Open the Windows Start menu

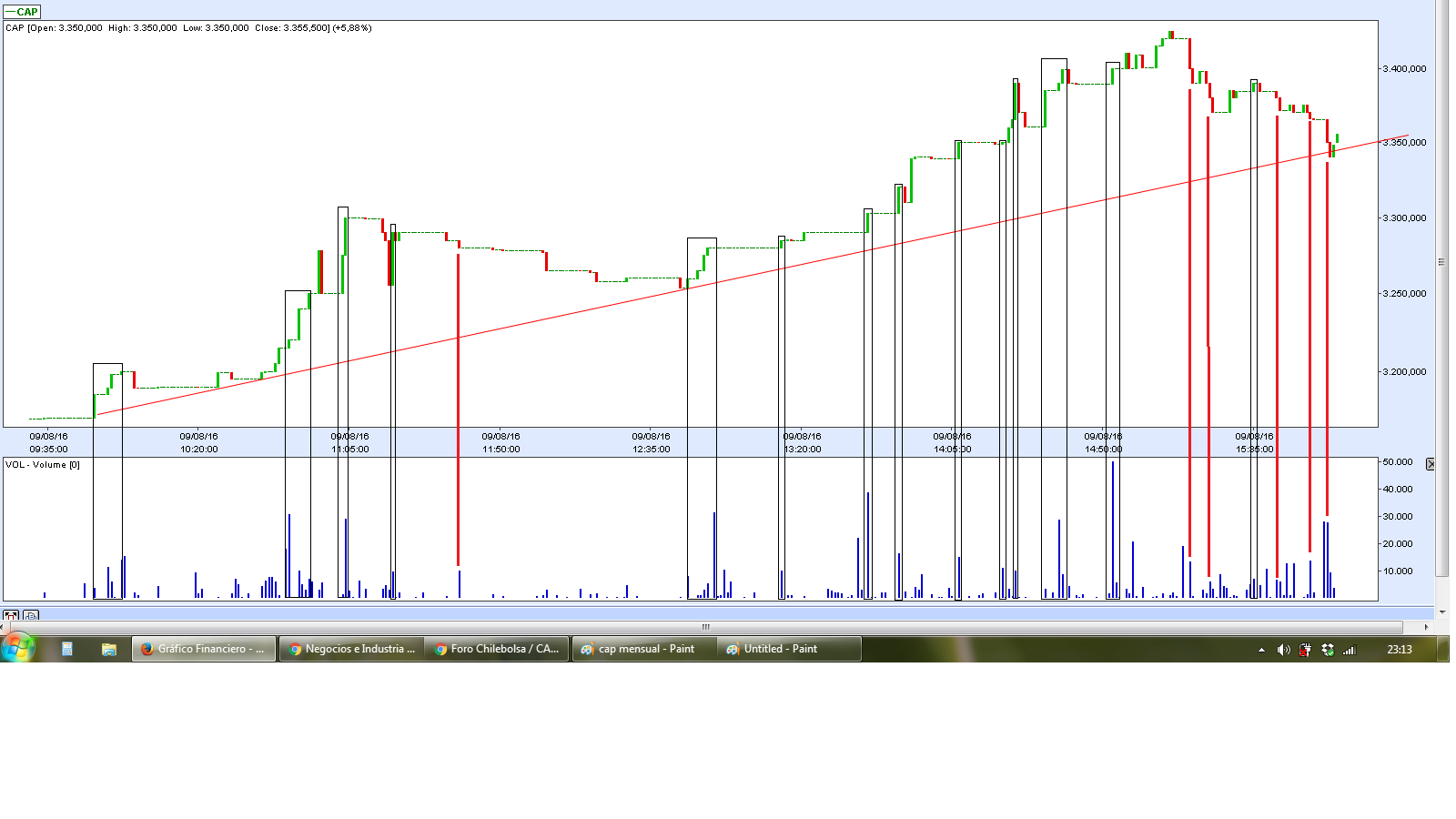point(17,648)
